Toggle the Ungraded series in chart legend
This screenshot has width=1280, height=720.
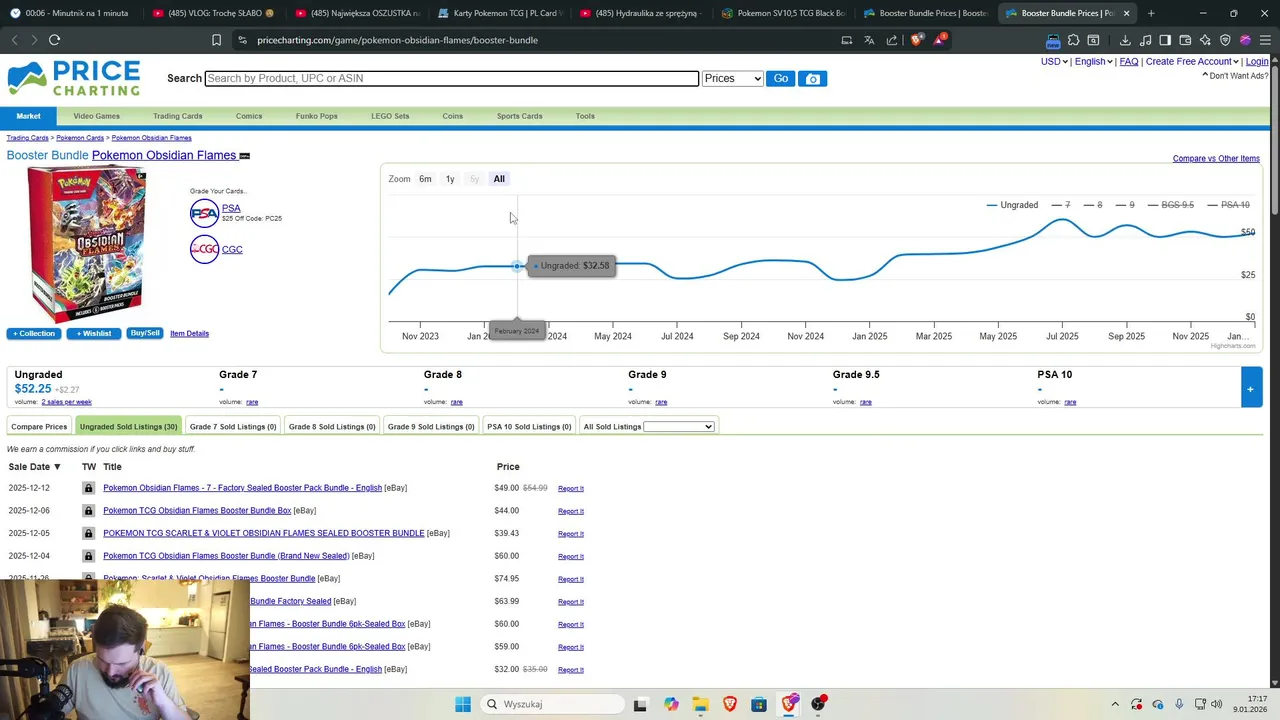tap(1012, 205)
